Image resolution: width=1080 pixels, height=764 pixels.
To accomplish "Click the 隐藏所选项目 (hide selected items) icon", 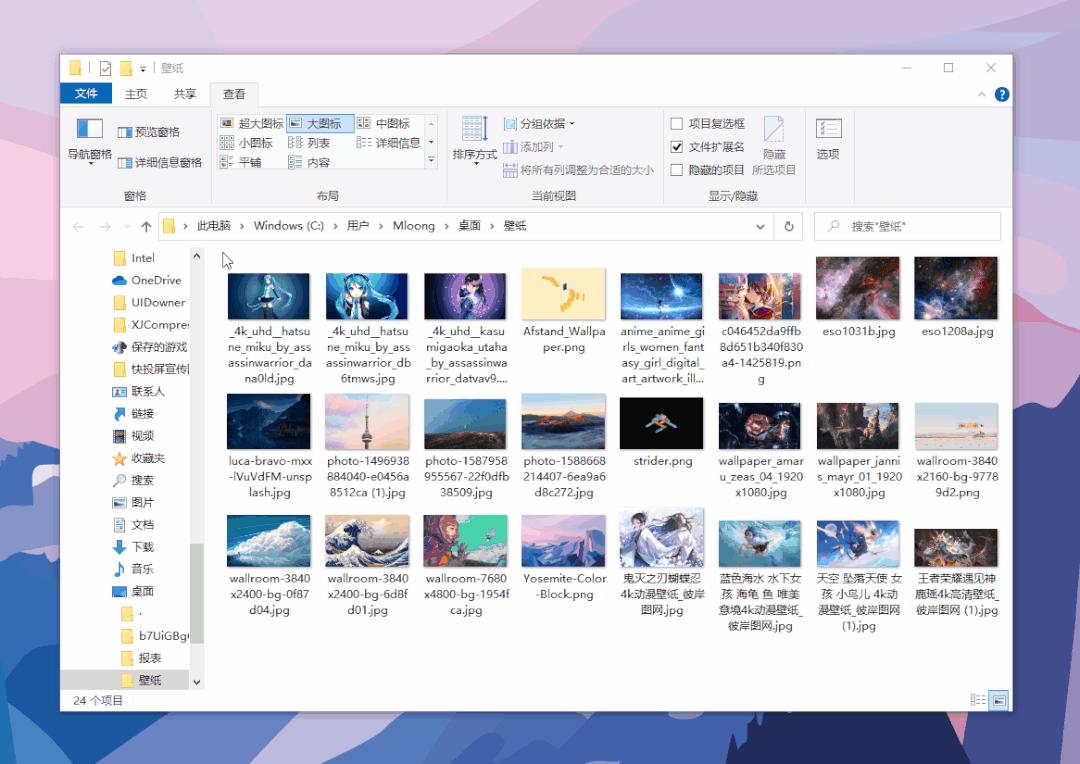I will click(x=775, y=140).
